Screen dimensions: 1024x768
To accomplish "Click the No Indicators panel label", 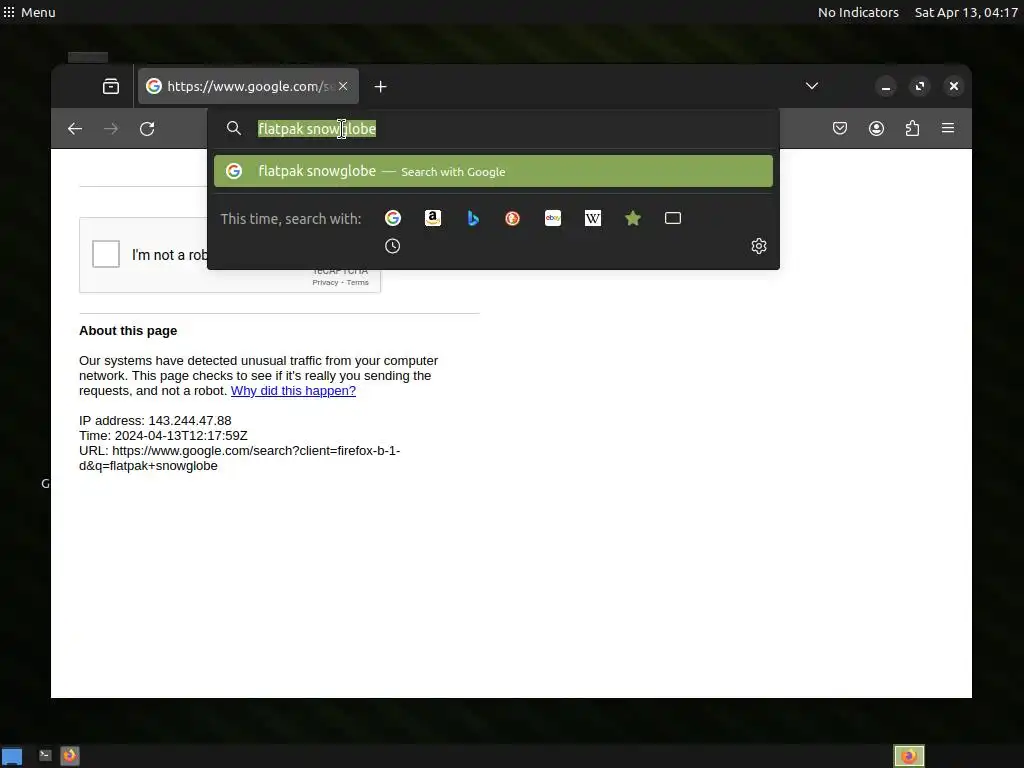I will (858, 12).
